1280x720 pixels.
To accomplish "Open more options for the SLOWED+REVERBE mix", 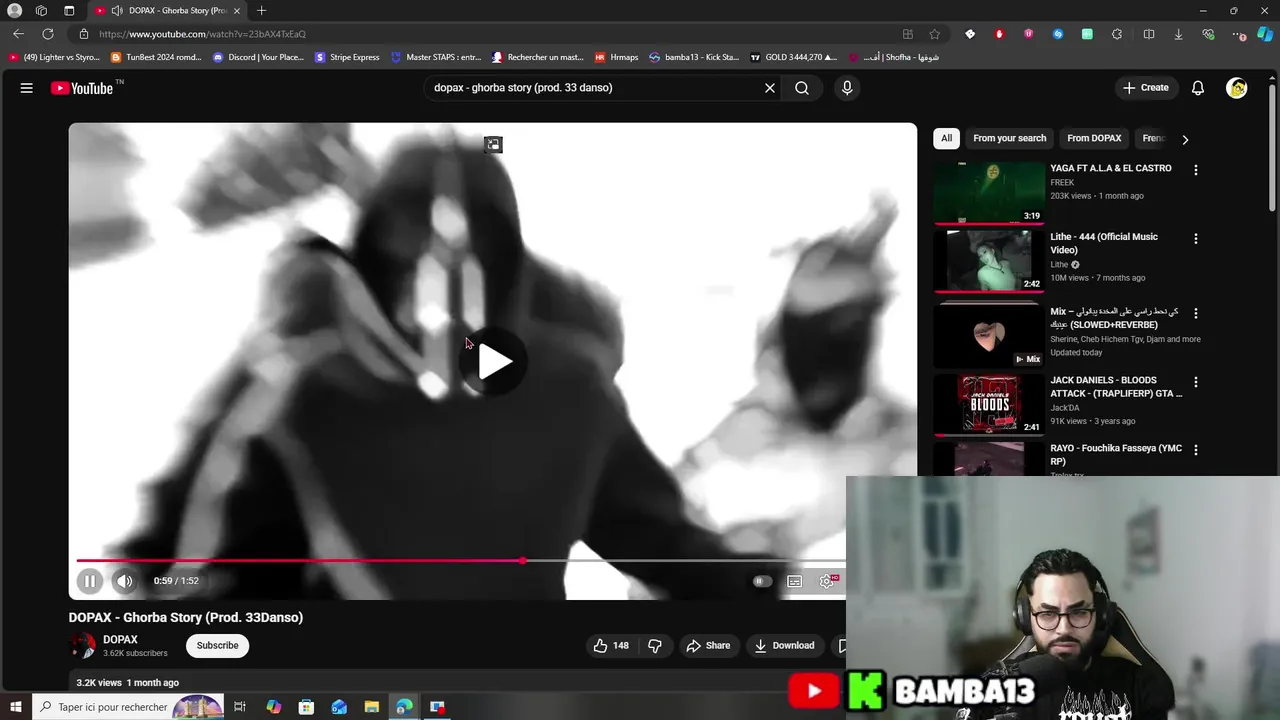I will tap(1195, 313).
